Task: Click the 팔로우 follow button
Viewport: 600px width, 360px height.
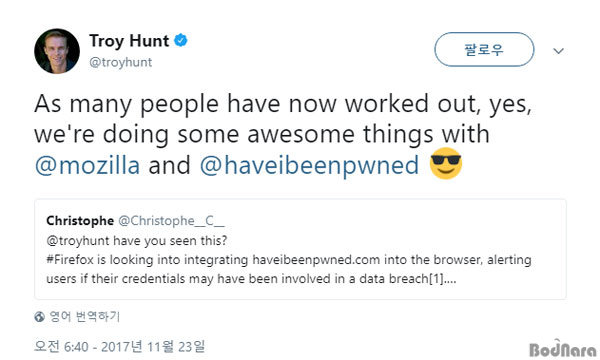Action: pyautogui.click(x=484, y=49)
